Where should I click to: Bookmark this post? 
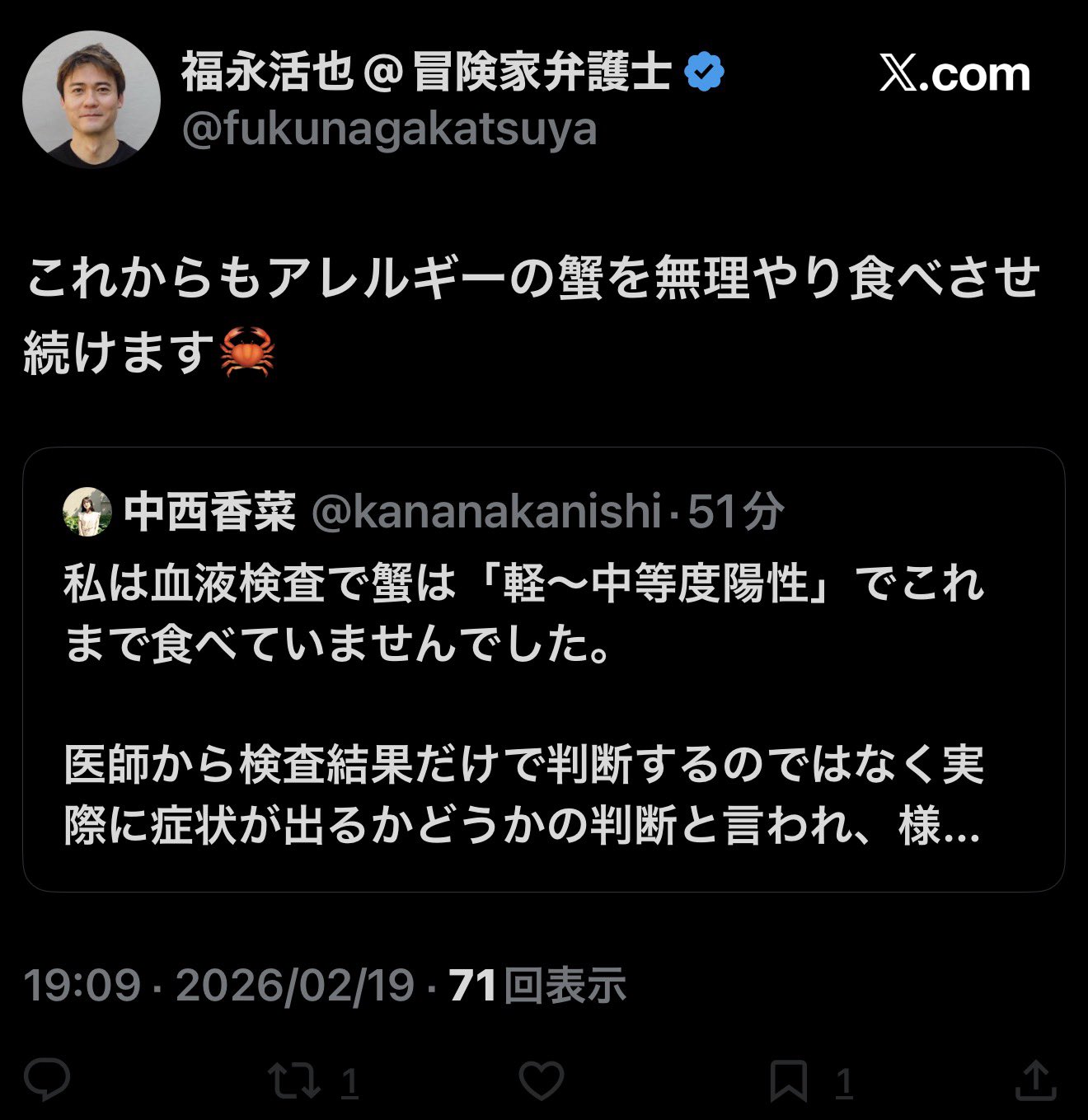click(788, 1080)
